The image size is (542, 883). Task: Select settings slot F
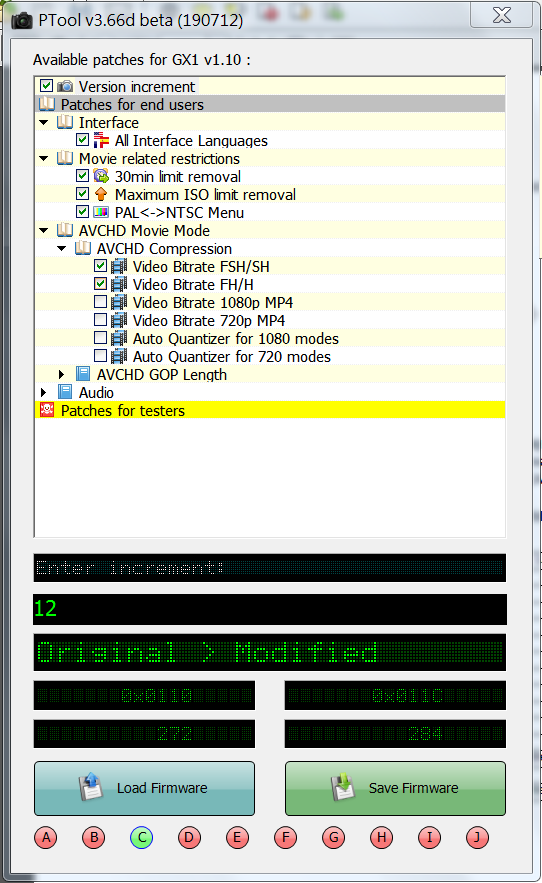(286, 838)
